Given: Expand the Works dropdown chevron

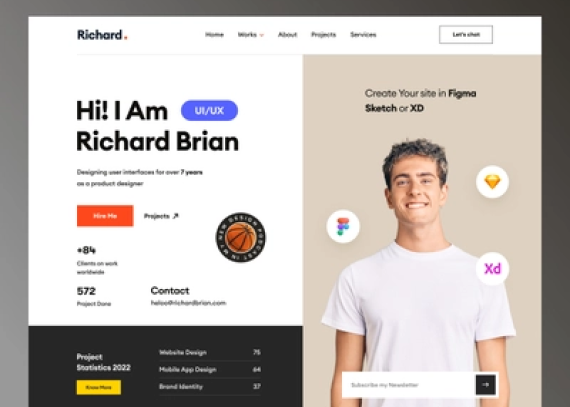Looking at the screenshot, I should pos(262,35).
